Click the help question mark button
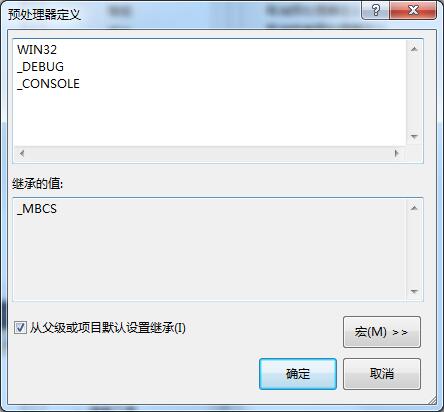 (x=376, y=10)
